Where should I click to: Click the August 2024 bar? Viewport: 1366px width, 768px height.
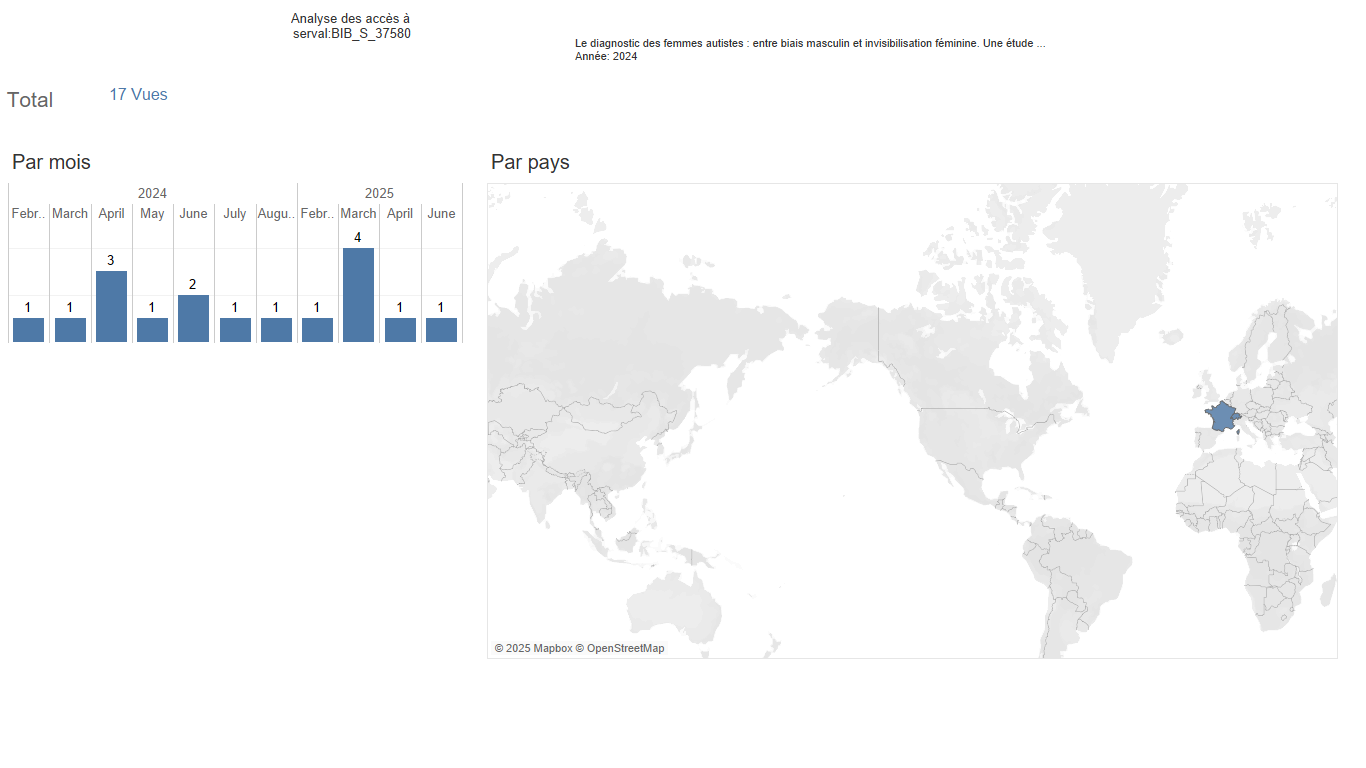[x=276, y=330]
